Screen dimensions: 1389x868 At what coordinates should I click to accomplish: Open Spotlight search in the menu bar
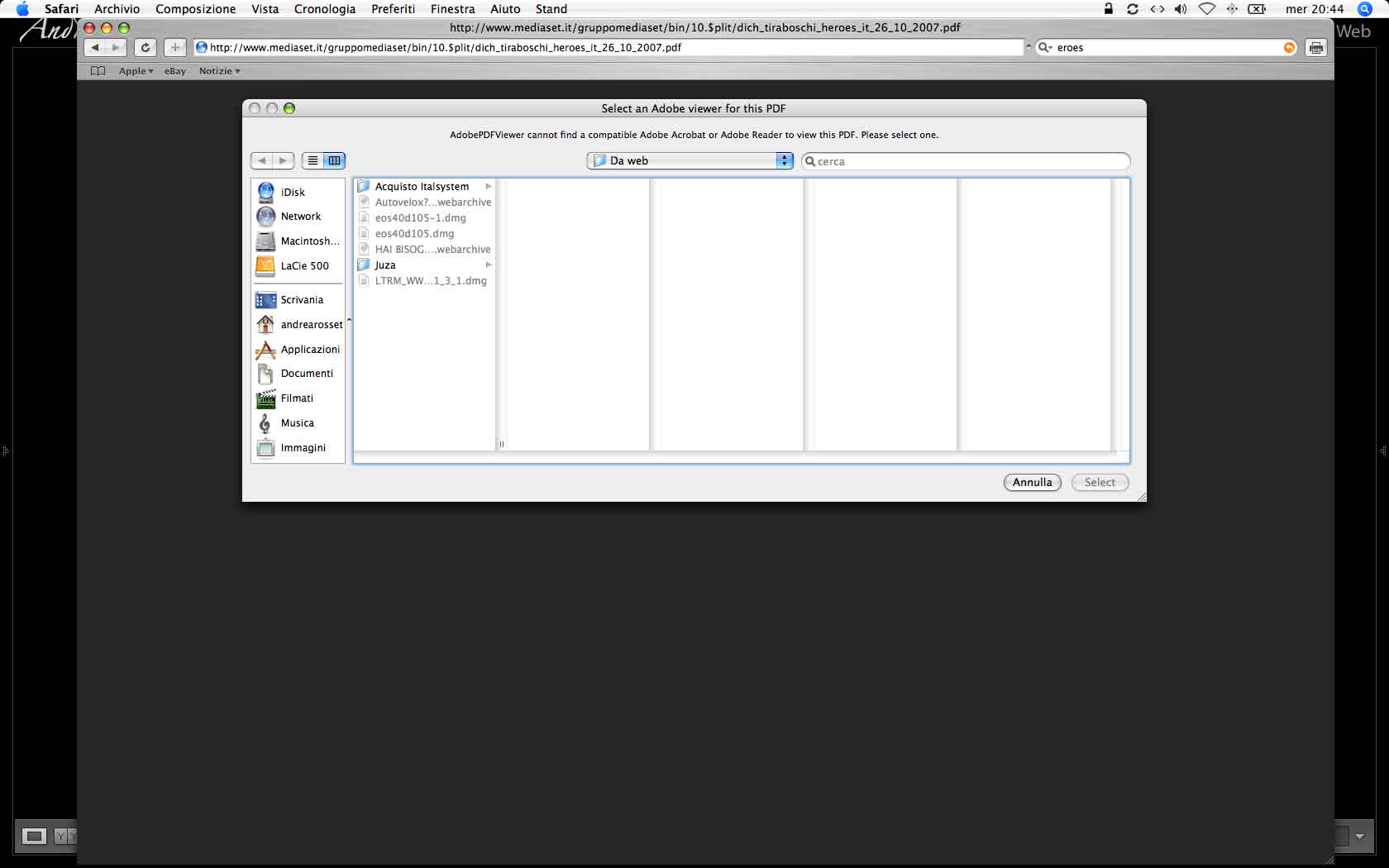[1365, 9]
